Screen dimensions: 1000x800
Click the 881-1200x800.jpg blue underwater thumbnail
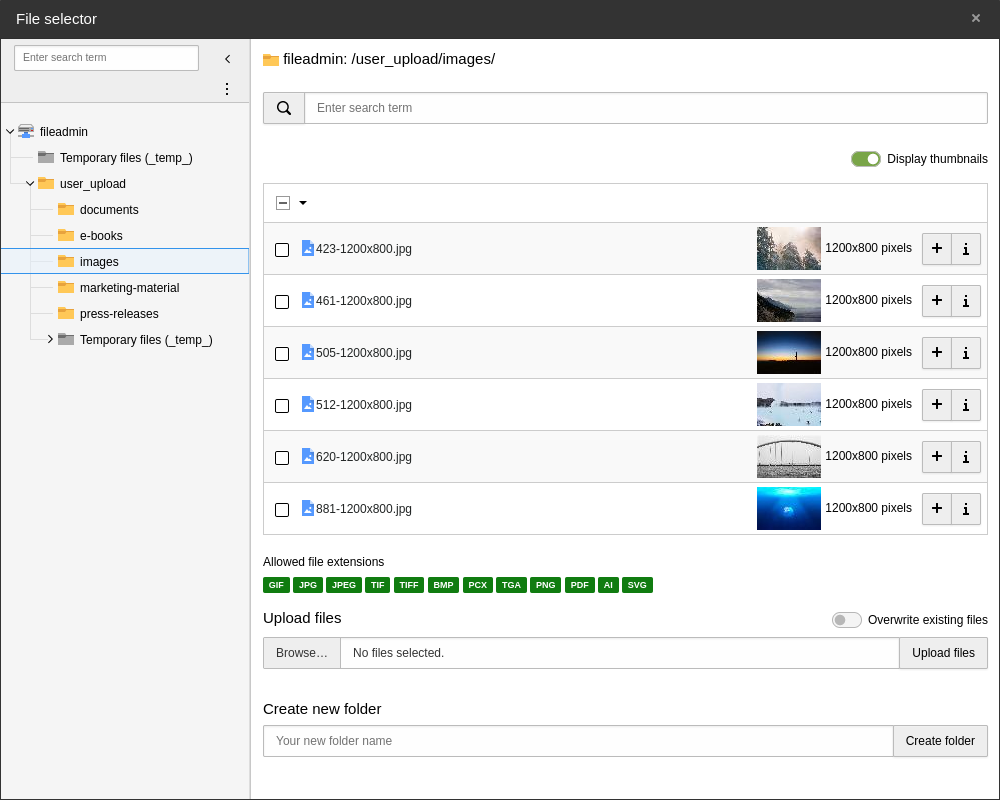(x=789, y=508)
